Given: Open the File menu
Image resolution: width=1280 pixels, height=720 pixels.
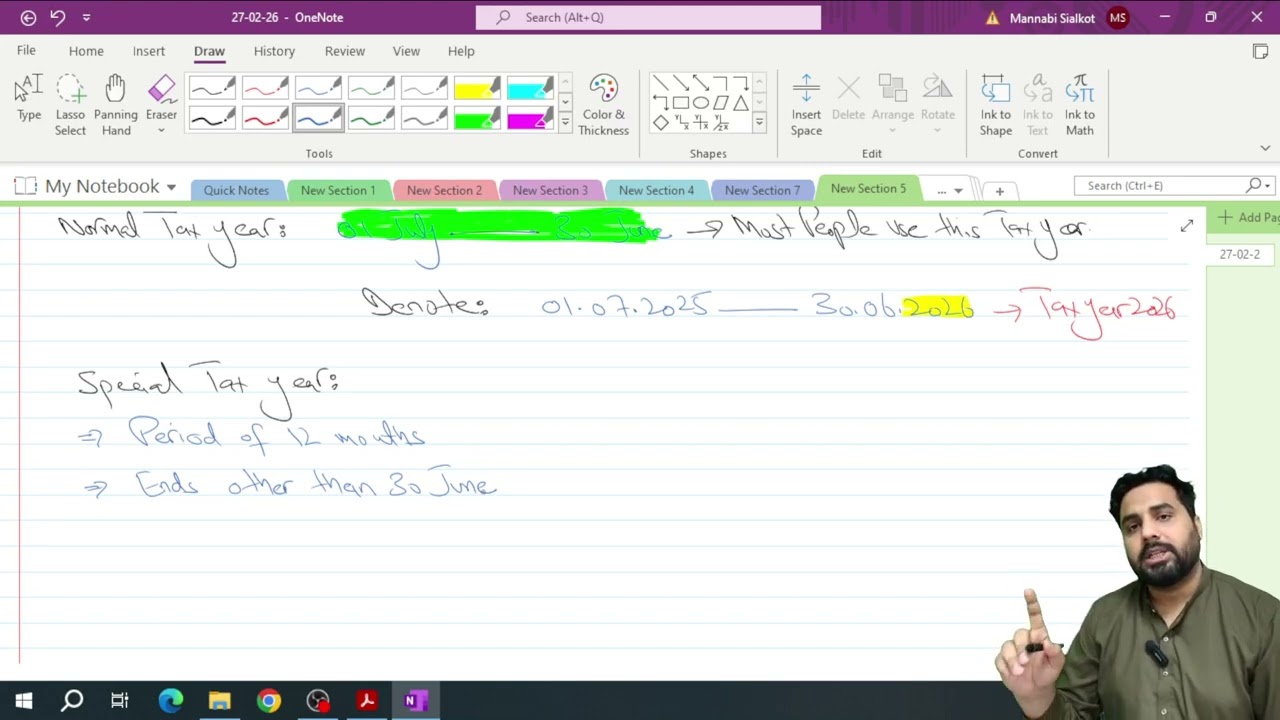Looking at the screenshot, I should click(26, 51).
